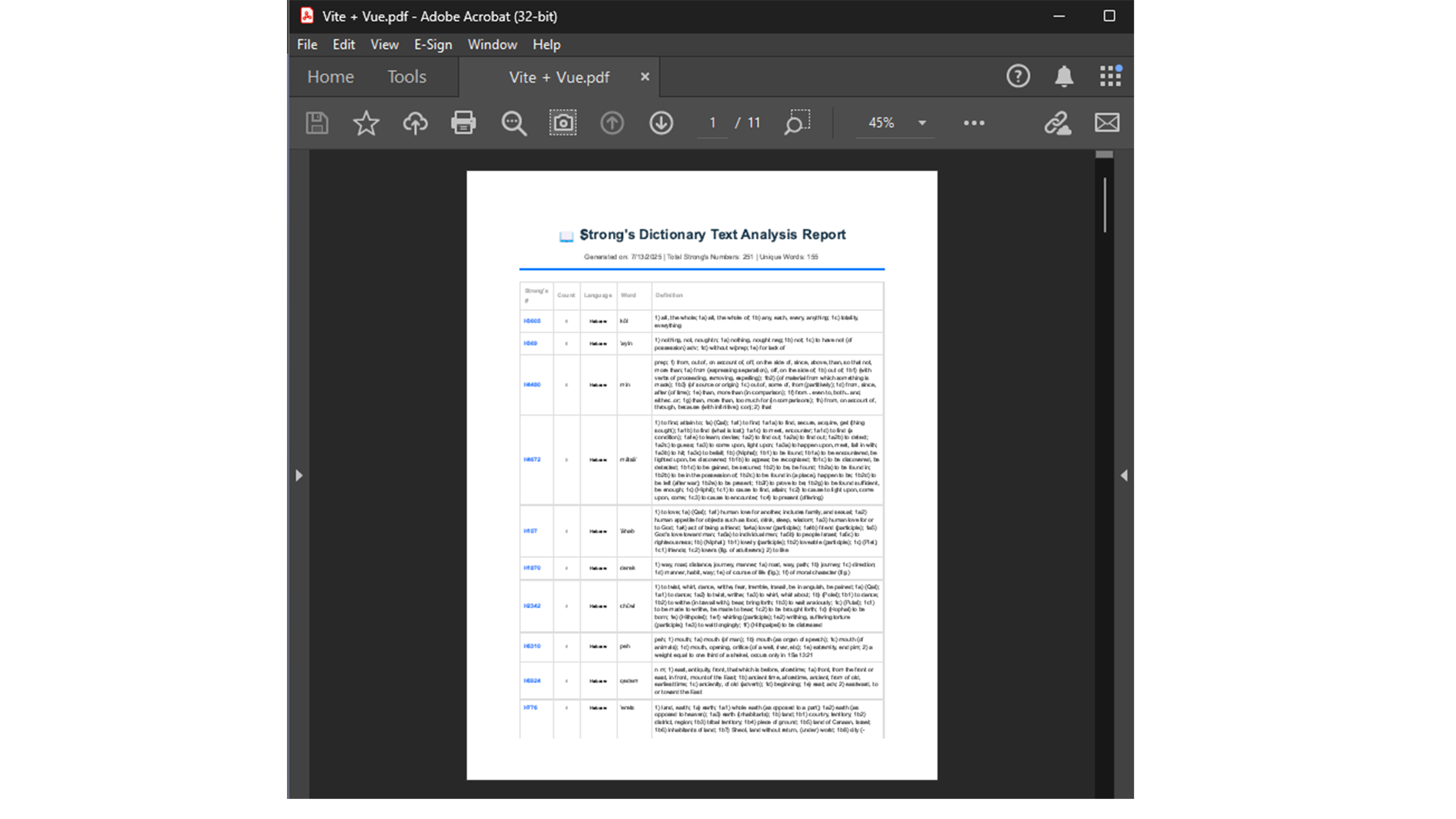Screen dimensions: 1456x819
Task: Open the notifications bell
Action: 1064,76
